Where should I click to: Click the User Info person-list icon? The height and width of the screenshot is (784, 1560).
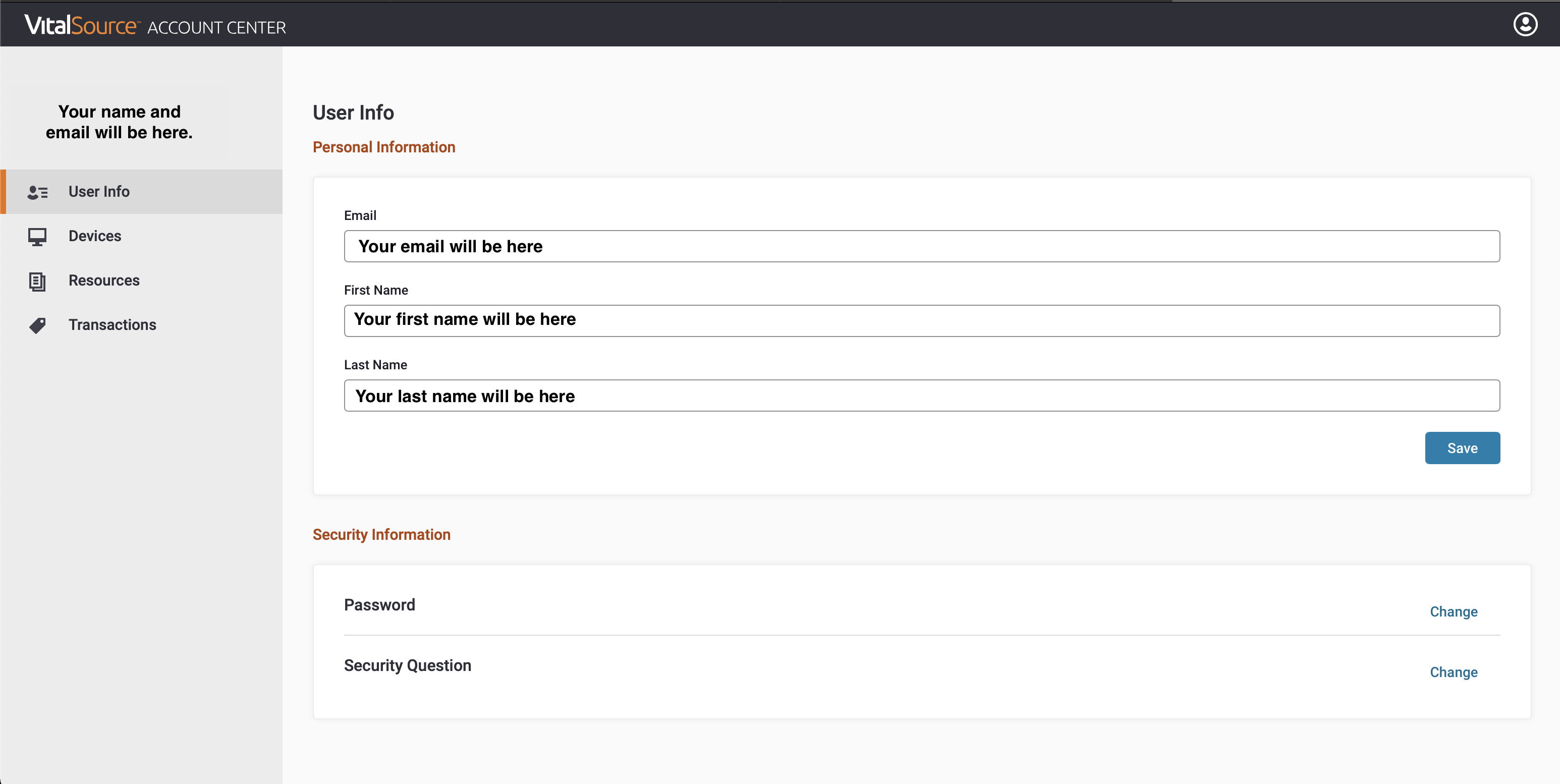37,192
